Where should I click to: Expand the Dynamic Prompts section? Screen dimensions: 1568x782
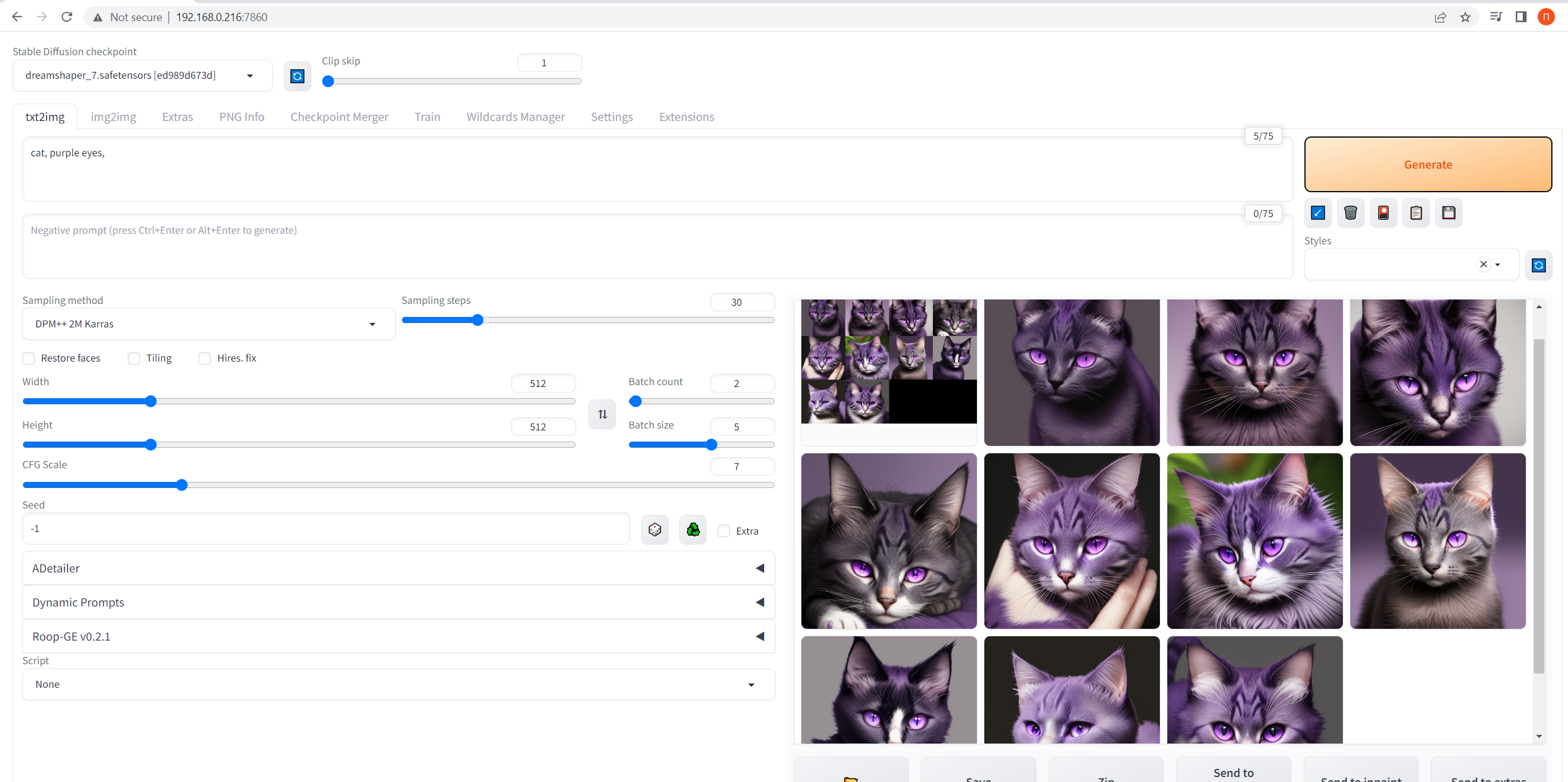398,602
